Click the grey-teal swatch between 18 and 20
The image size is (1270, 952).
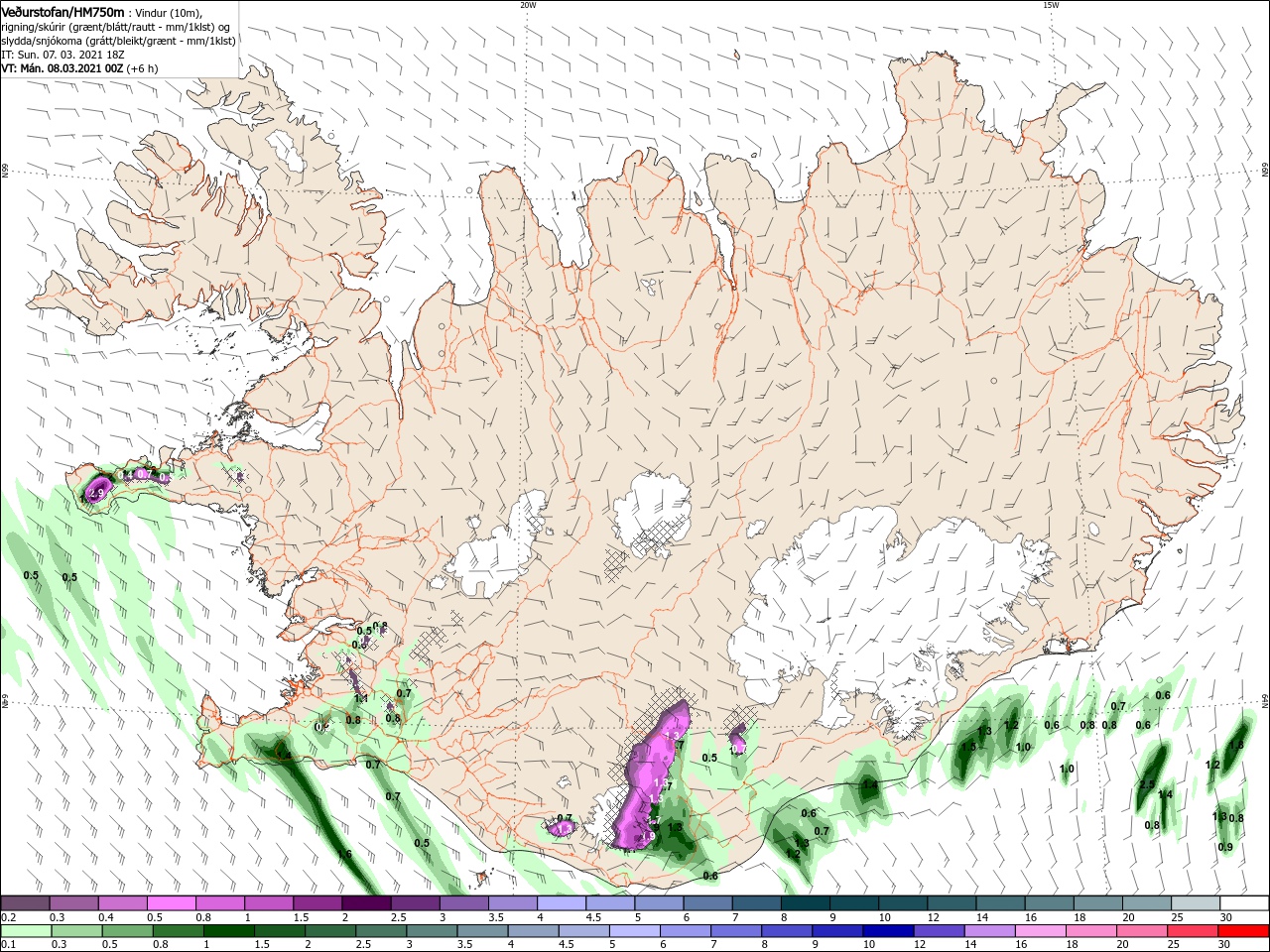click(x=1098, y=903)
